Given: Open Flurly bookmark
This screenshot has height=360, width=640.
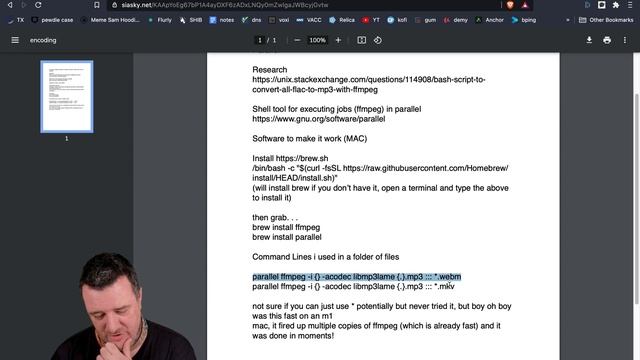Looking at the screenshot, I should (160, 20).
